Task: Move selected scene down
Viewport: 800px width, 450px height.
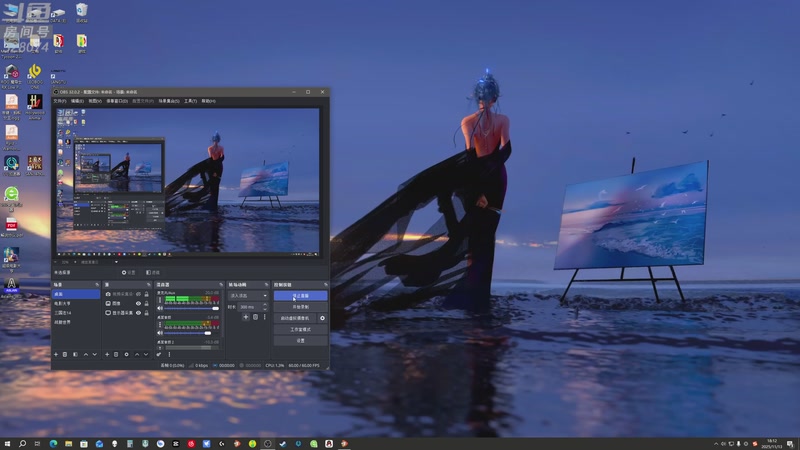Action: 95,354
